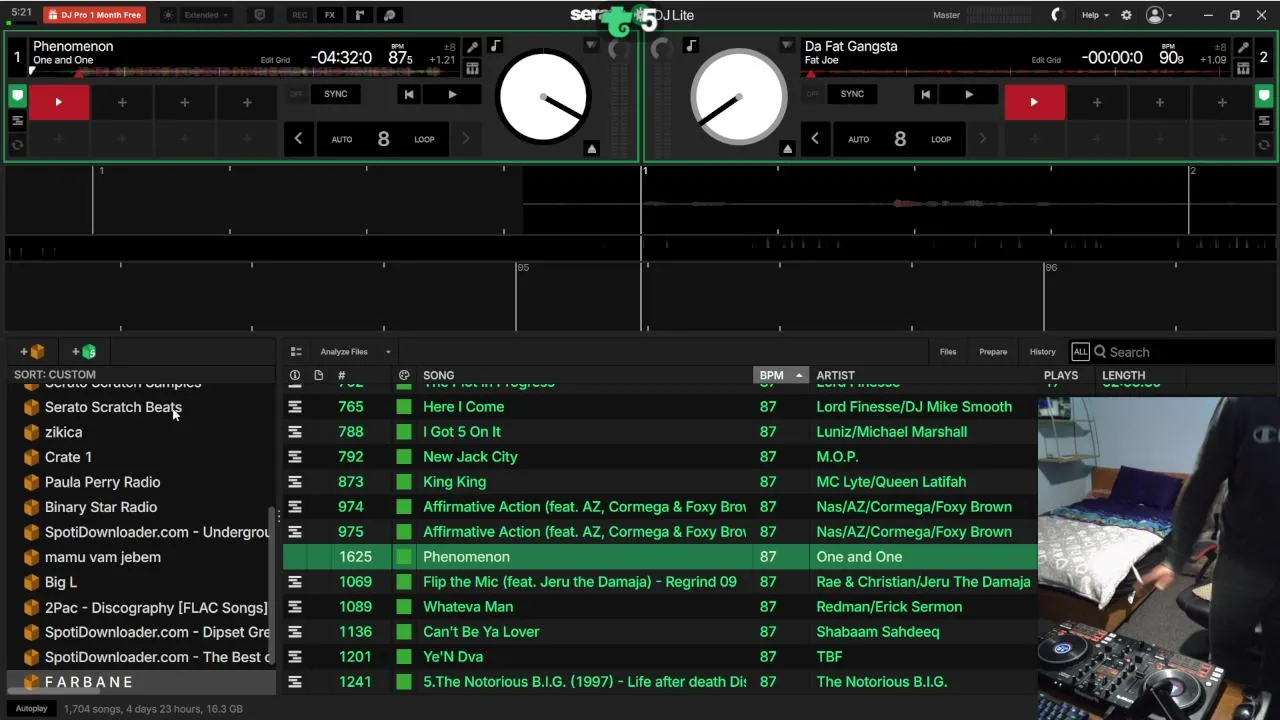Open the ALL search filter dropdown
The height and width of the screenshot is (720, 1280).
1080,352
